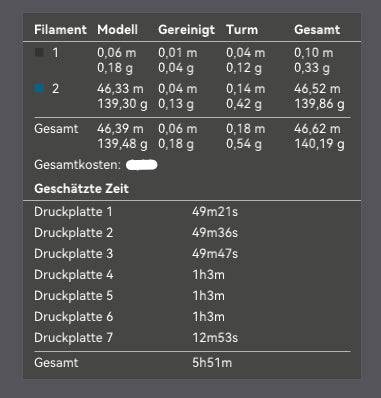Select filament 1 model length 0,06 m
The width and height of the screenshot is (381, 398).
117,53
